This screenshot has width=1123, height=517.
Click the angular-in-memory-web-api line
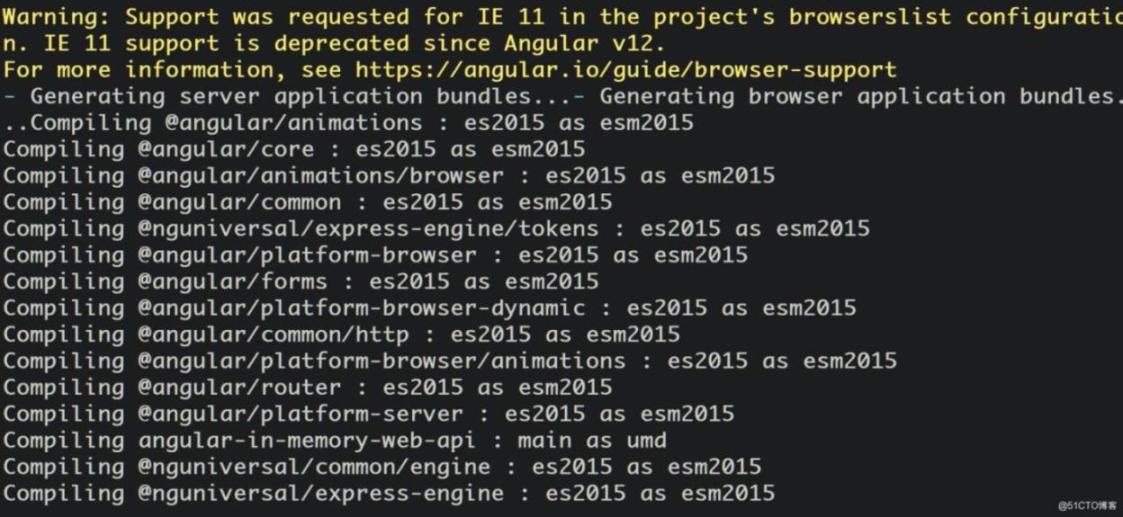[334, 441]
